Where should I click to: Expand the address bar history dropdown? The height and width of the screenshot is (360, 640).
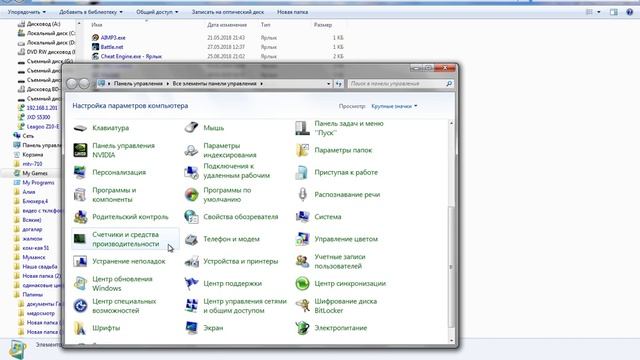click(329, 84)
